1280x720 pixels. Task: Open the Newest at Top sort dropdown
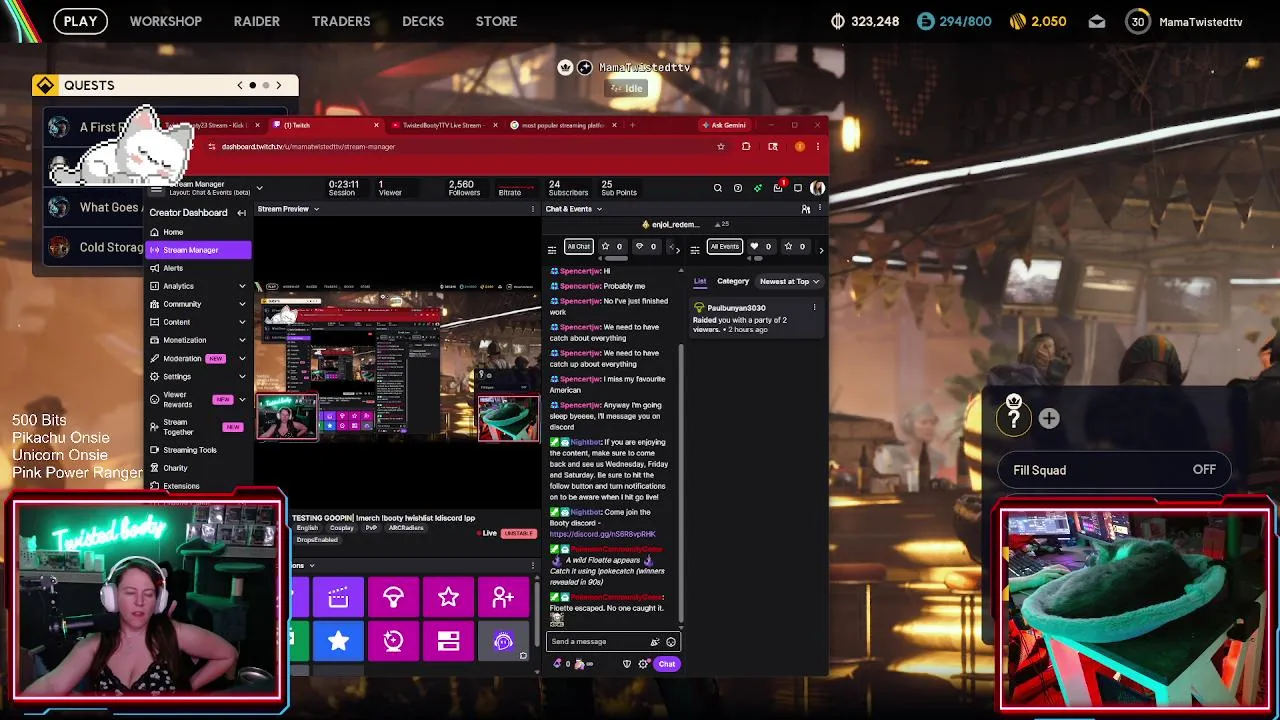(789, 282)
